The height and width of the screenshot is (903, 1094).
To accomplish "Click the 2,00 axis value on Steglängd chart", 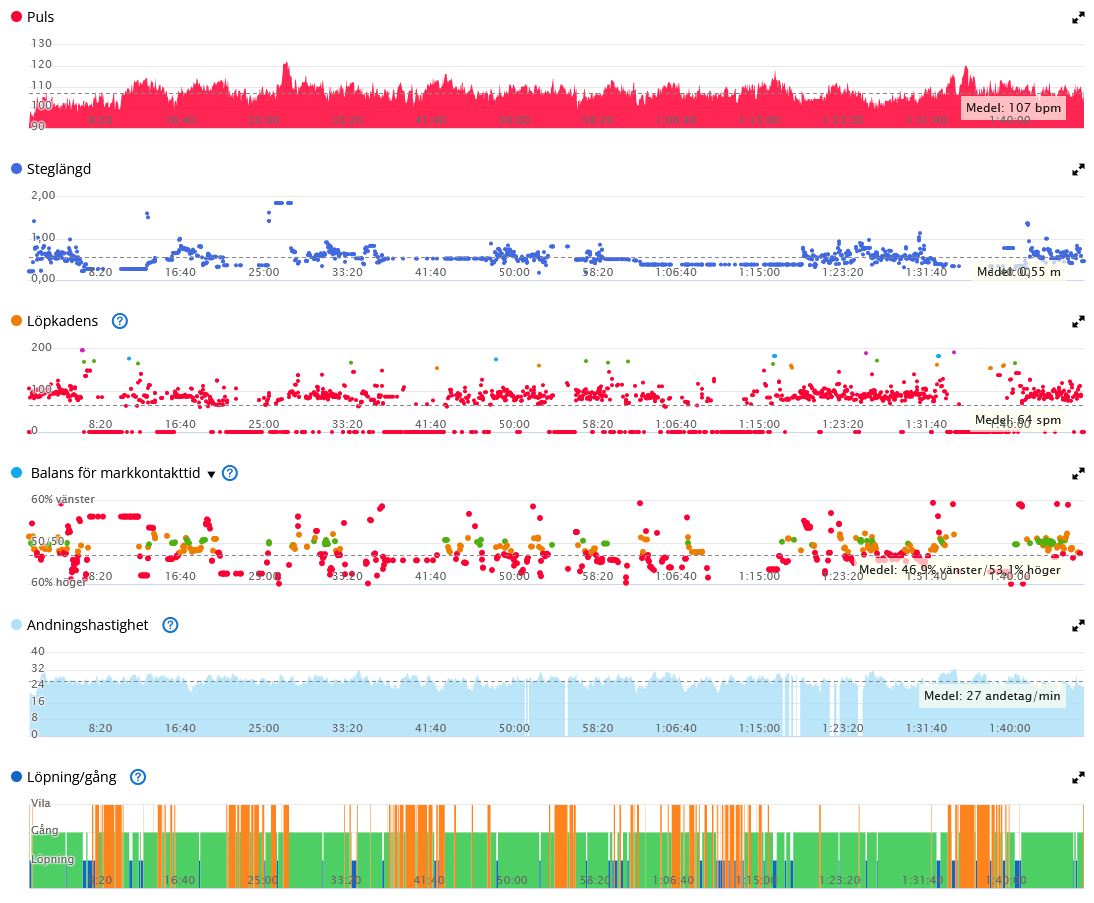I will [x=43, y=195].
